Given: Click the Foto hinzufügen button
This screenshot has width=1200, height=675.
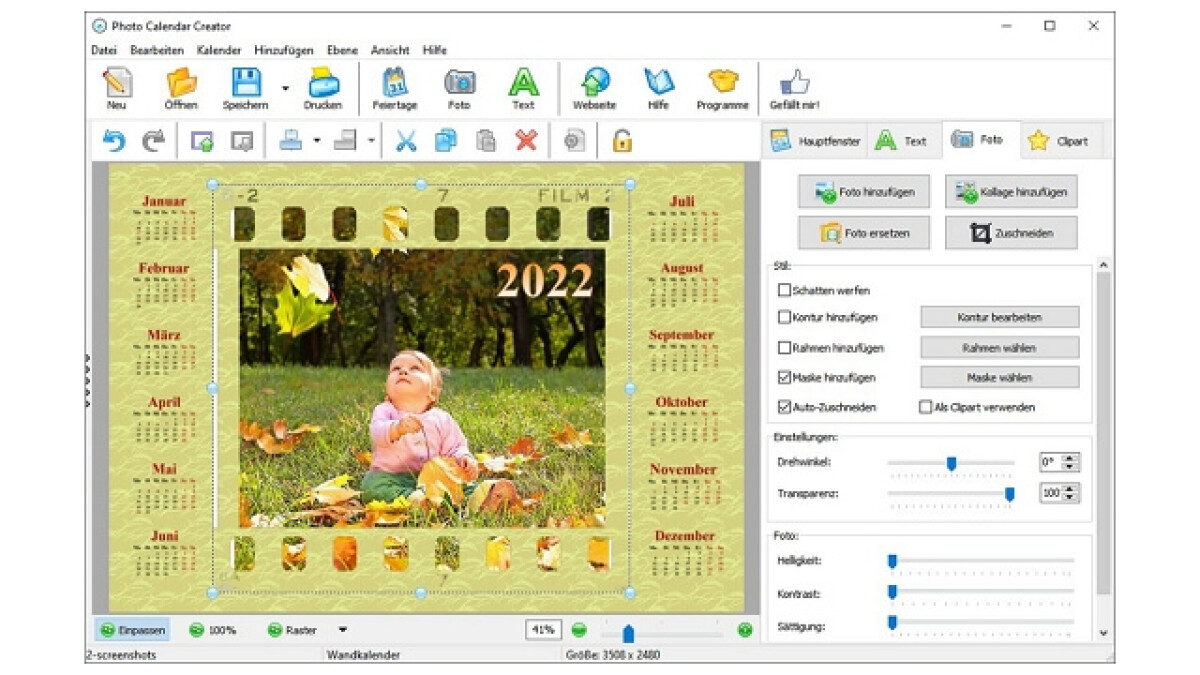Looking at the screenshot, I should [863, 191].
